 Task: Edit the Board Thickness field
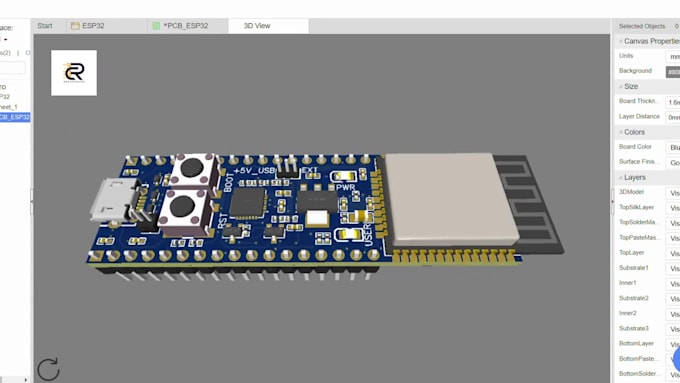(673, 102)
